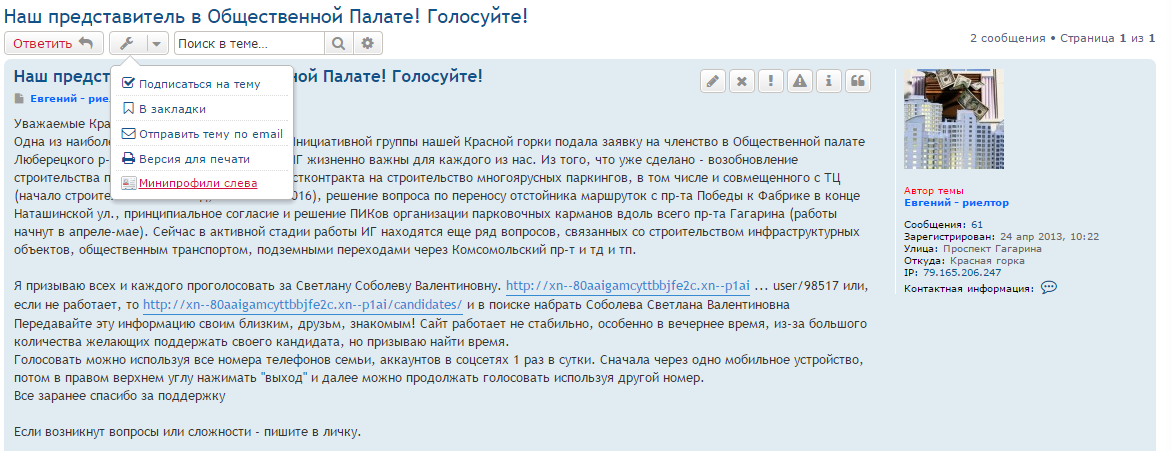Collapse the topic tools dropdown arrow
Image resolution: width=1171 pixels, height=451 pixels.
(x=157, y=43)
